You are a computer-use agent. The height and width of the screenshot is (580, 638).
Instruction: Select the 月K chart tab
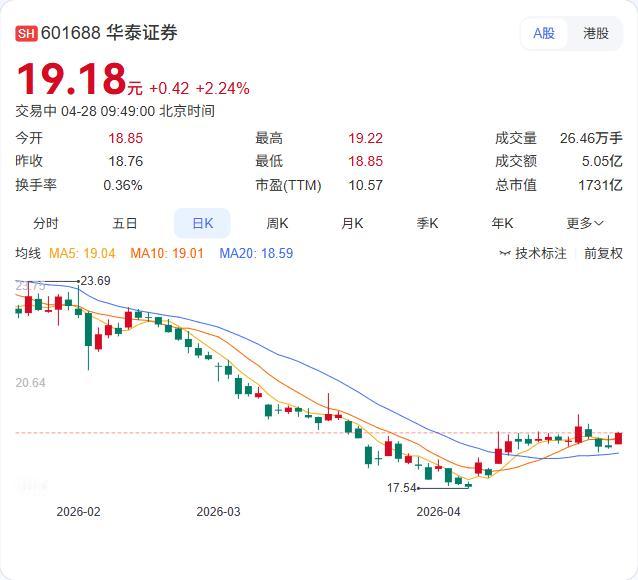352,223
